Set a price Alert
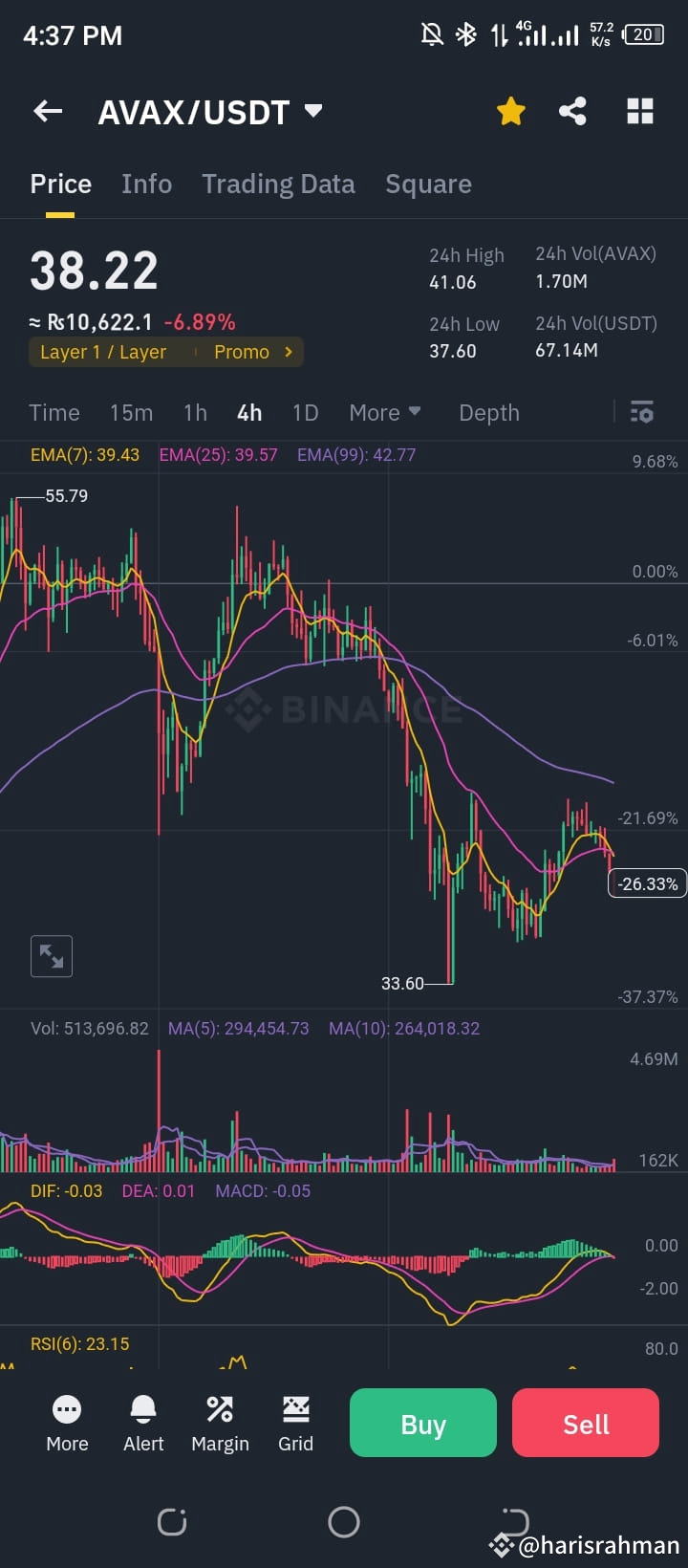The height and width of the screenshot is (1568, 688). point(142,1423)
